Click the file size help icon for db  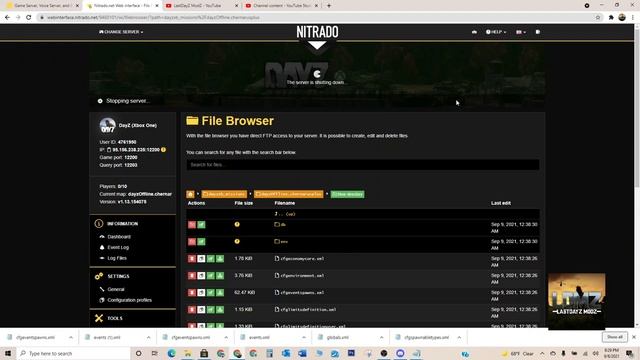[237, 224]
